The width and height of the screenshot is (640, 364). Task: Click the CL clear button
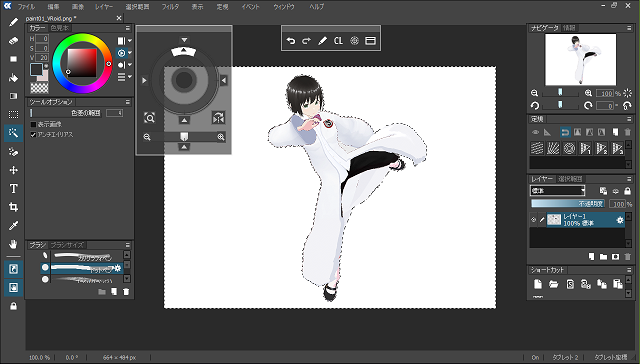click(338, 41)
